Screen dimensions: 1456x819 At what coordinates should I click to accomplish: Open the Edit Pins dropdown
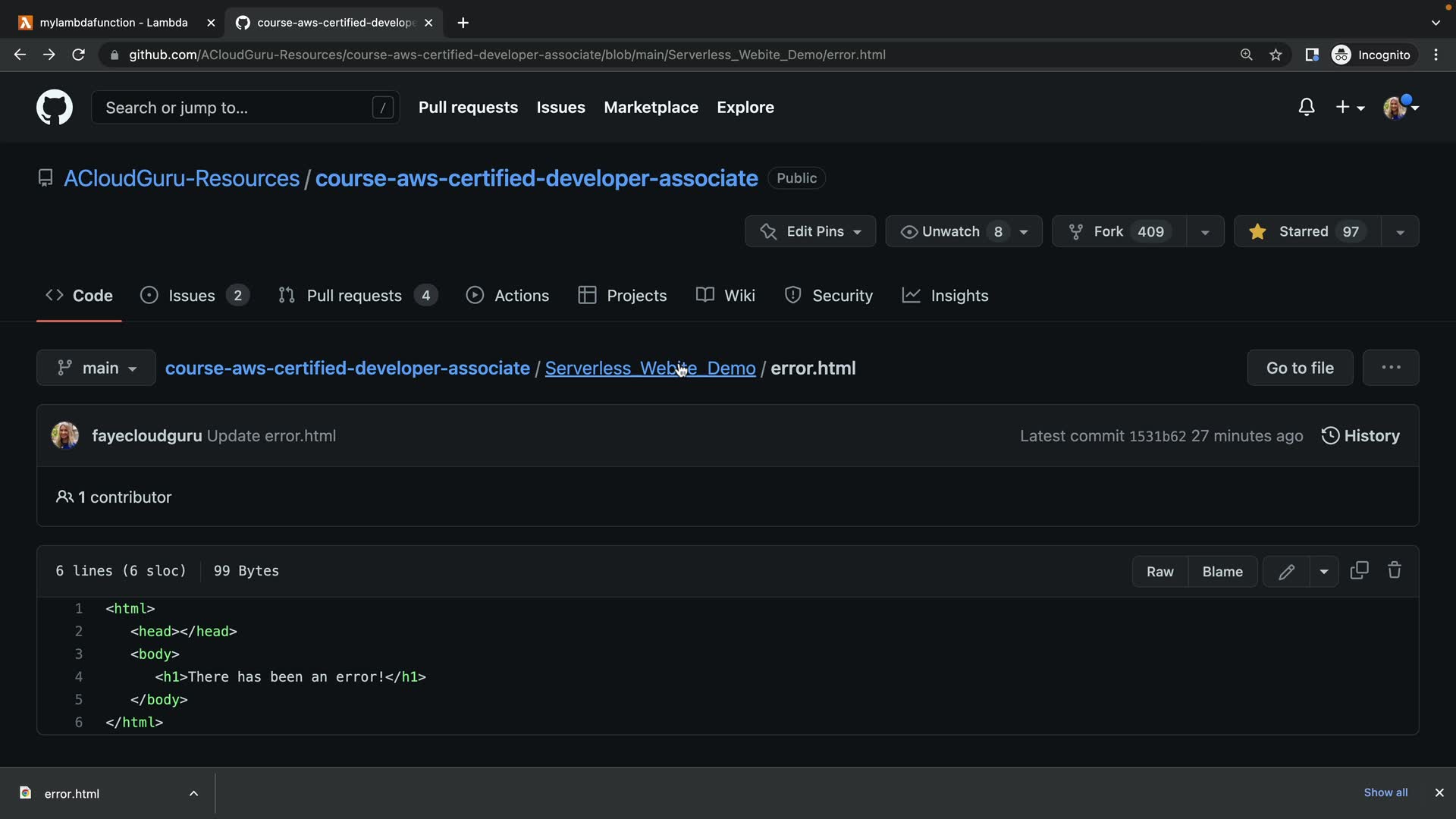[810, 231]
